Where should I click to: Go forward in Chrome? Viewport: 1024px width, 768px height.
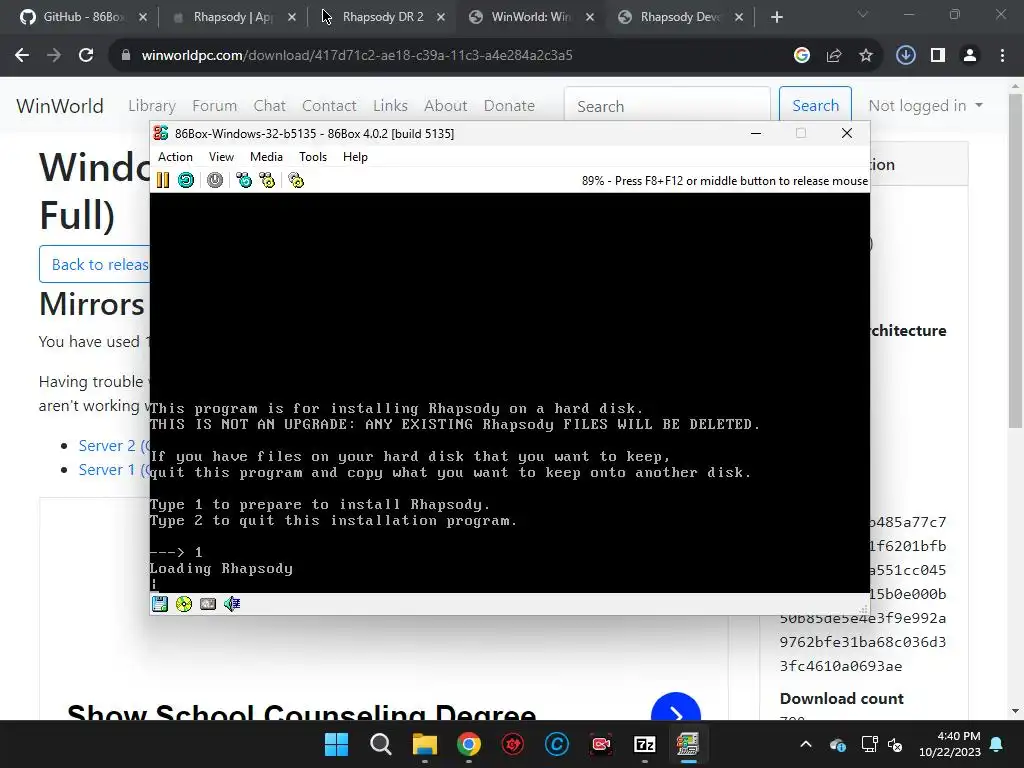pos(54,56)
